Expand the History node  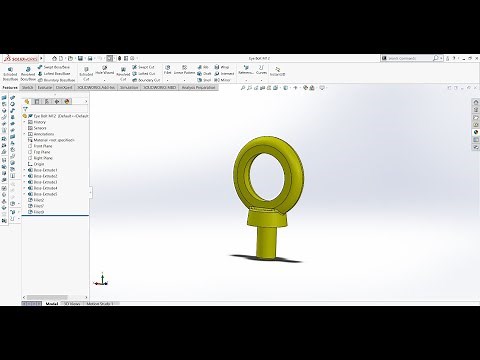(x=24, y=122)
